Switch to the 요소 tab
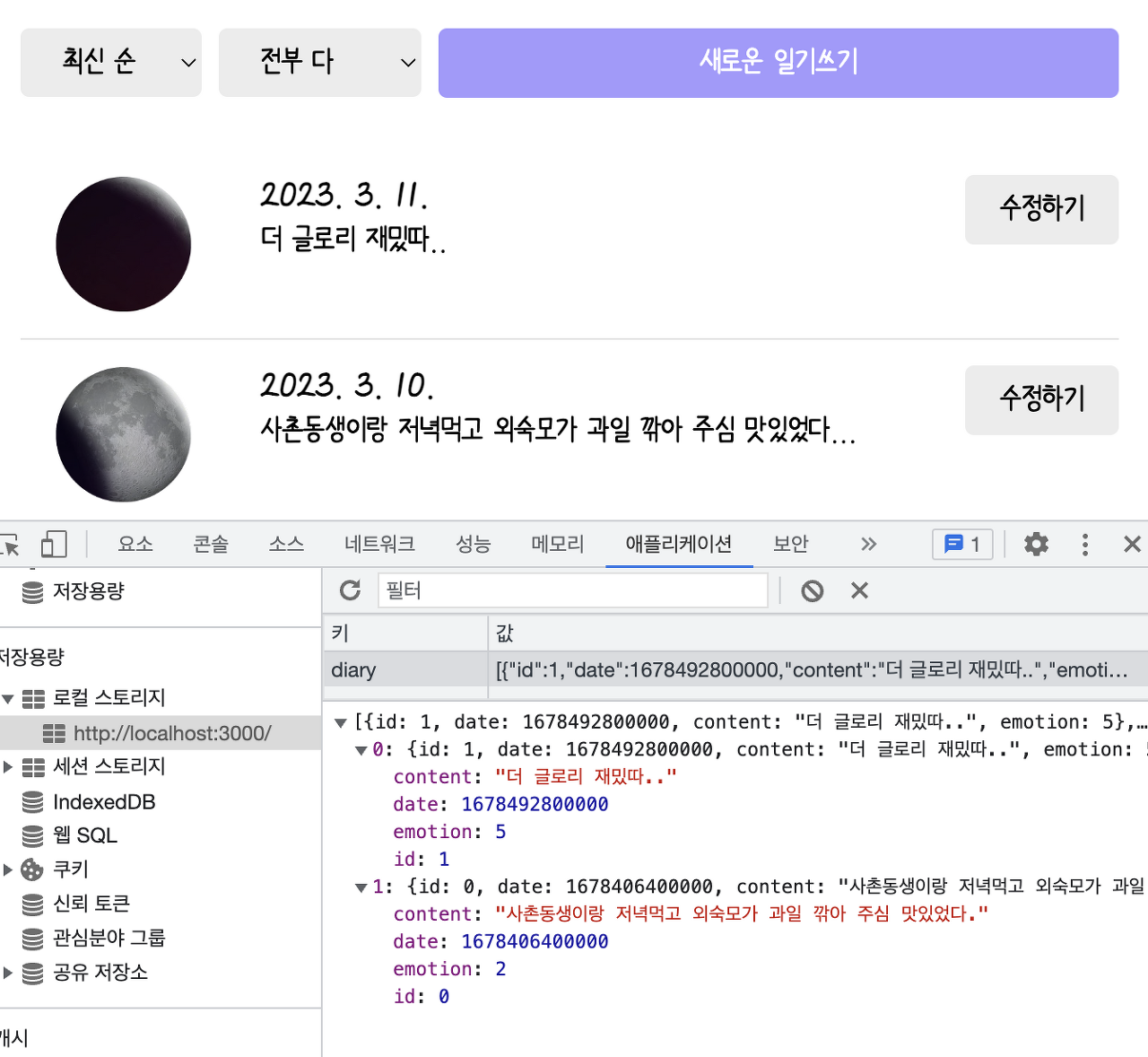This screenshot has height=1057, width=1148. click(x=135, y=544)
